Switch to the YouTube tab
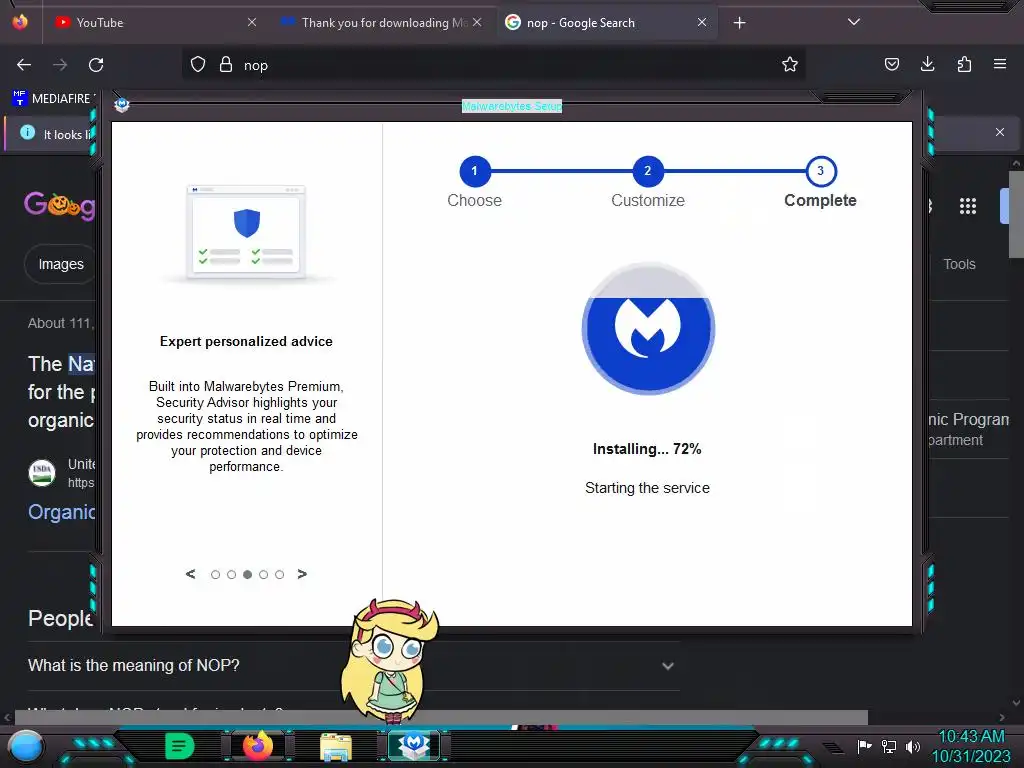Screen dimensions: 1024x768 point(154,23)
